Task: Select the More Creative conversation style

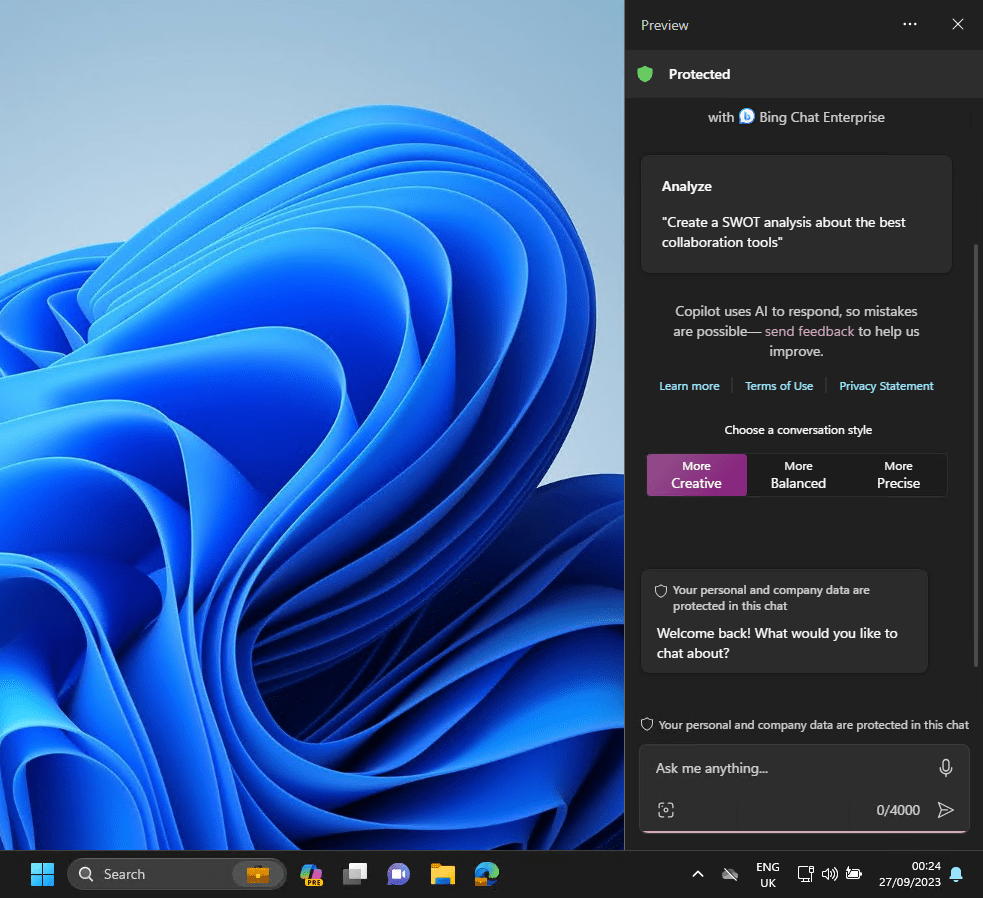Action: [x=696, y=475]
